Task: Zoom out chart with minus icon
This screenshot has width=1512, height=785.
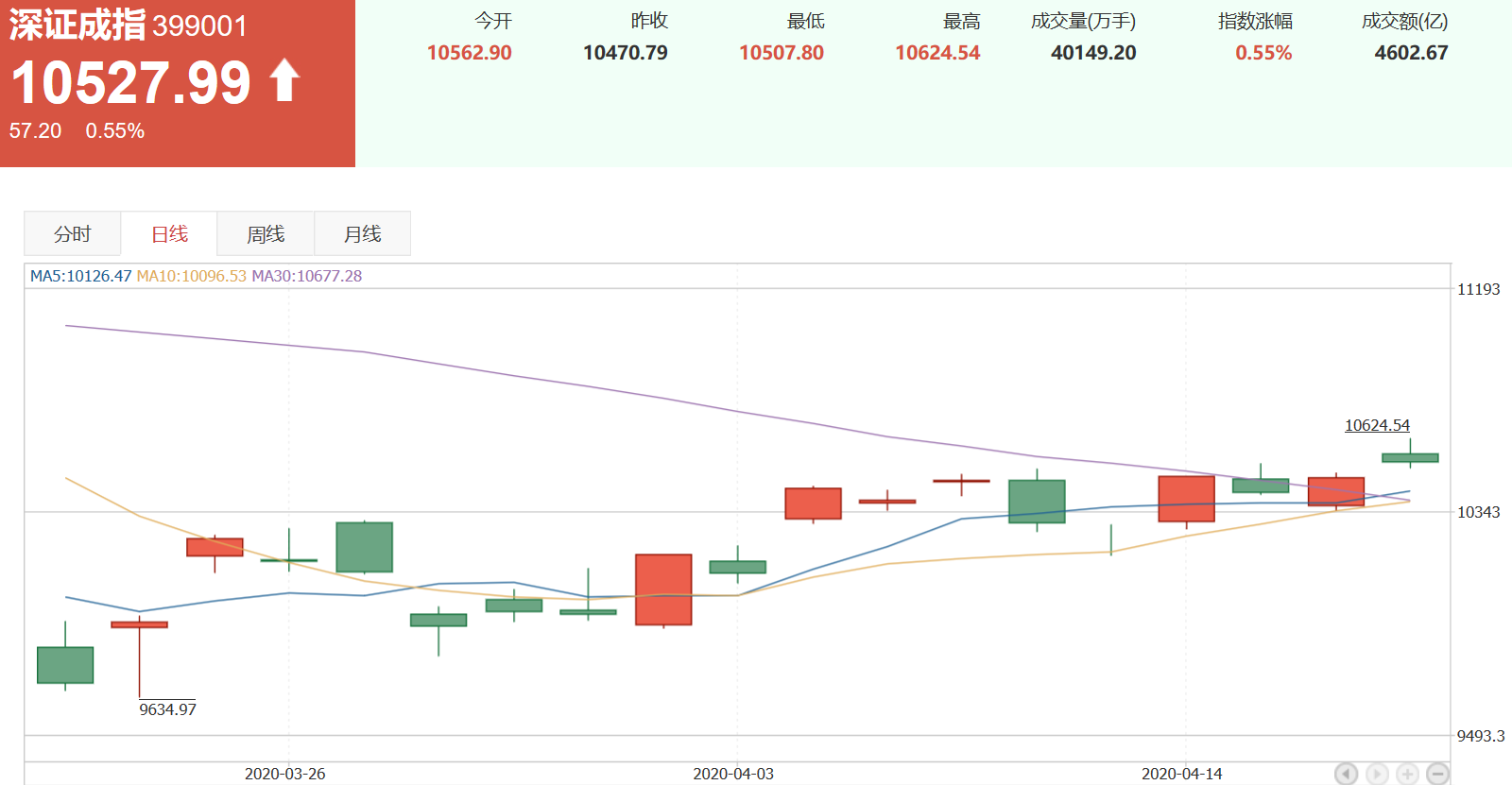Action: pos(1437,774)
